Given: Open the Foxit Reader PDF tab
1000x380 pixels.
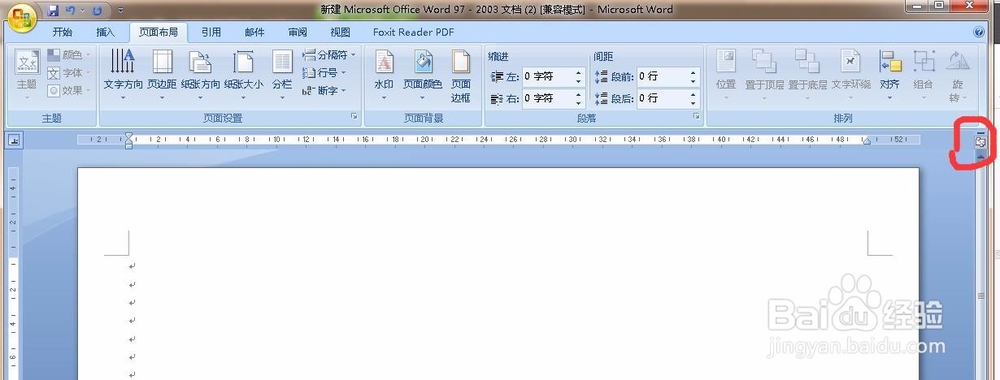Looking at the screenshot, I should coord(413,32).
